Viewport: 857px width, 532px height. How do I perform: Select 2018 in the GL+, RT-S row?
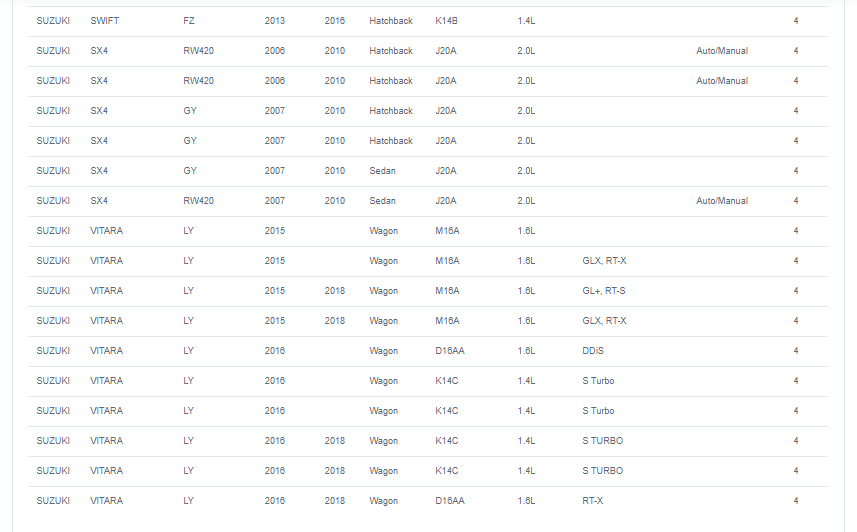pyautogui.click(x=334, y=290)
